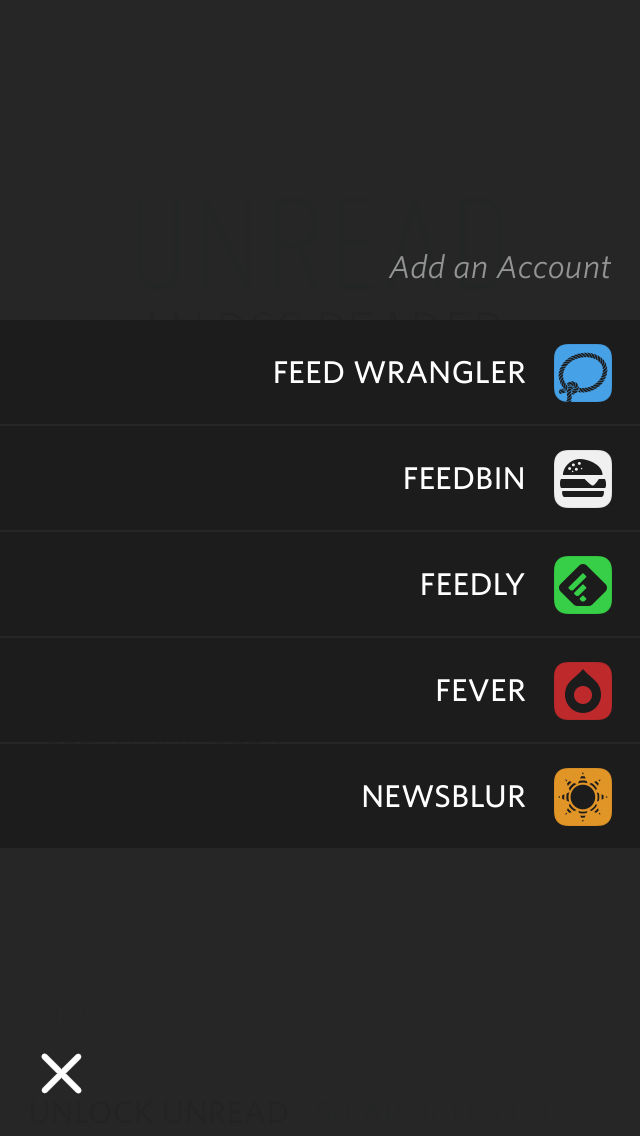
Task: Tap the orange NewsBlur sun icon
Action: (583, 797)
